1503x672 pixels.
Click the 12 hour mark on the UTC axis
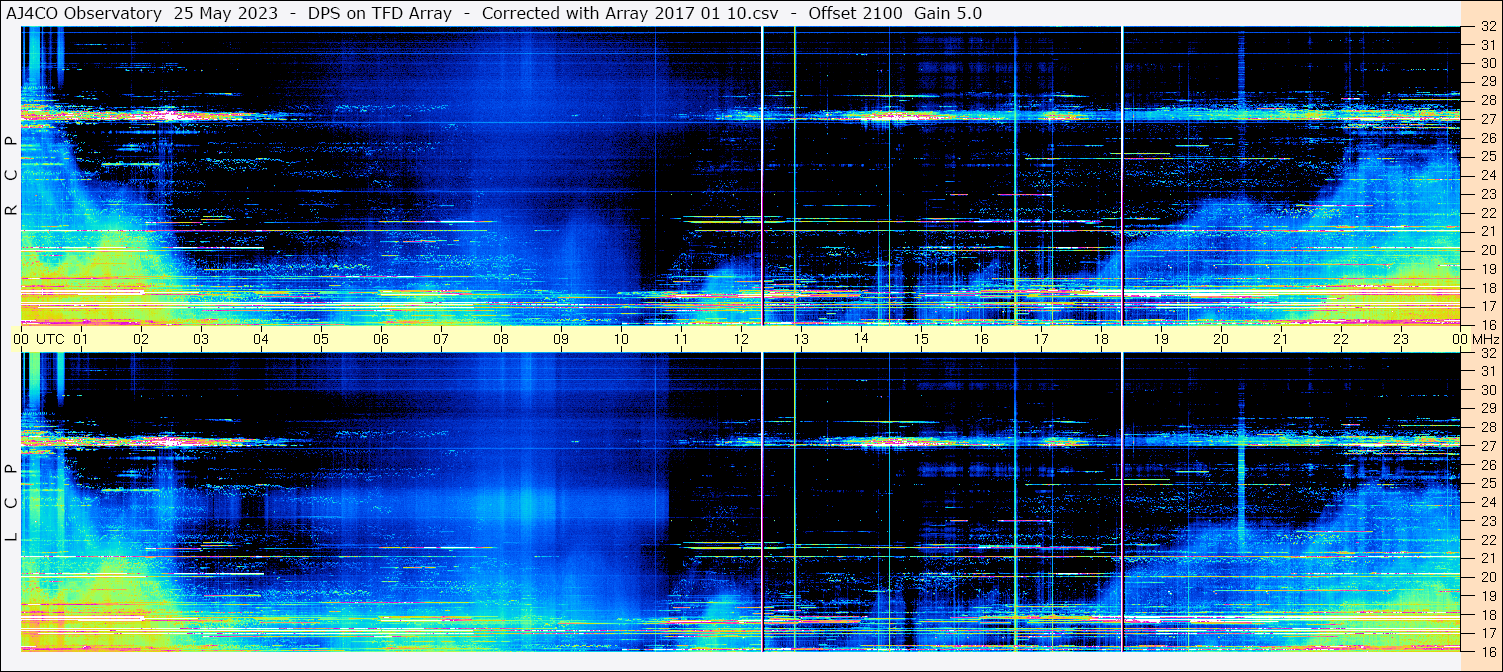(x=741, y=339)
